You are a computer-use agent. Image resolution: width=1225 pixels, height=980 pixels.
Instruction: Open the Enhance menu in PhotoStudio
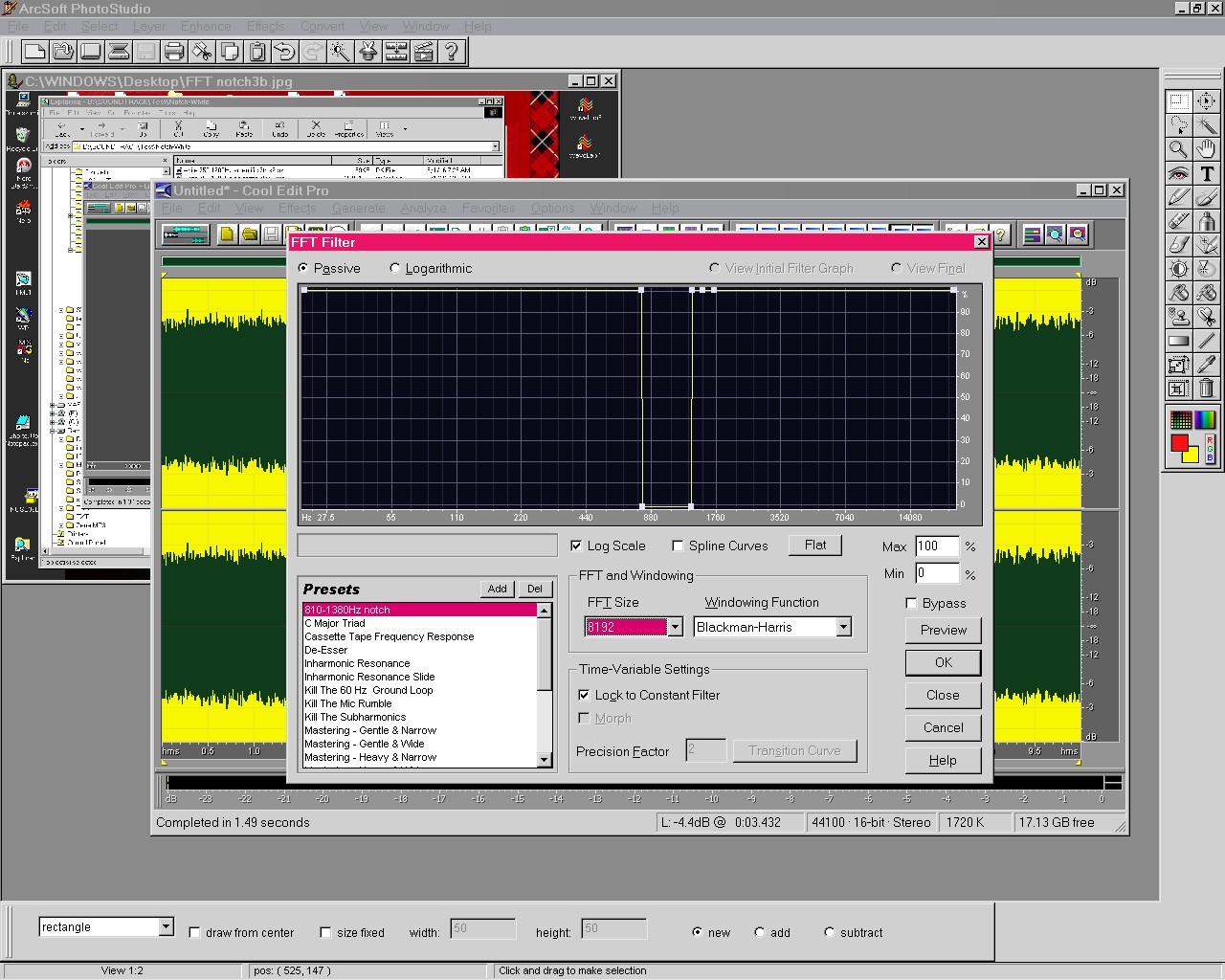[206, 26]
